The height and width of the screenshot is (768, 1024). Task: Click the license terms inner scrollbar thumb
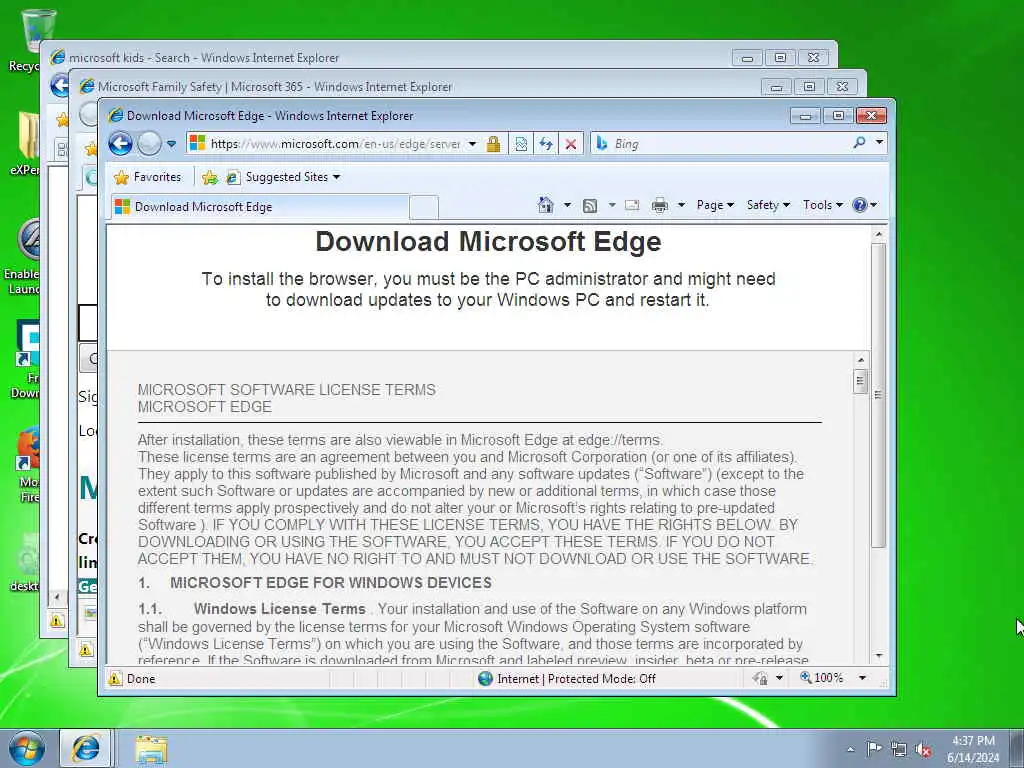pos(860,381)
